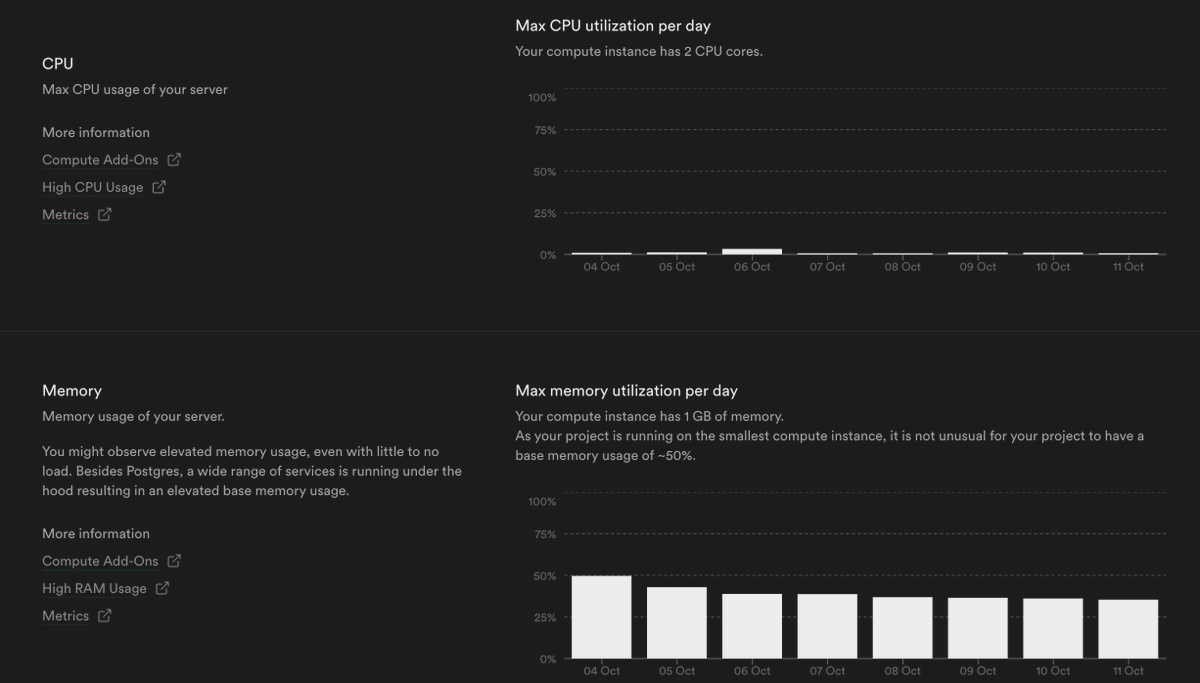The height and width of the screenshot is (683, 1200).
Task: Click the 'CPU' section title
Action: [x=58, y=64]
